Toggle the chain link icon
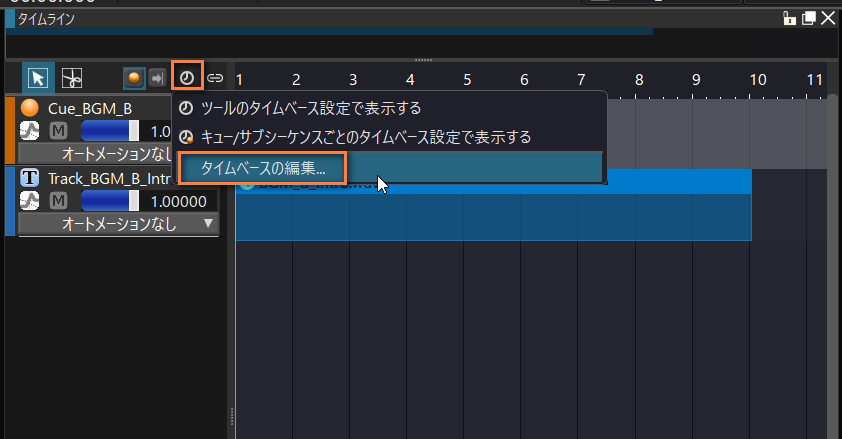 [x=215, y=78]
